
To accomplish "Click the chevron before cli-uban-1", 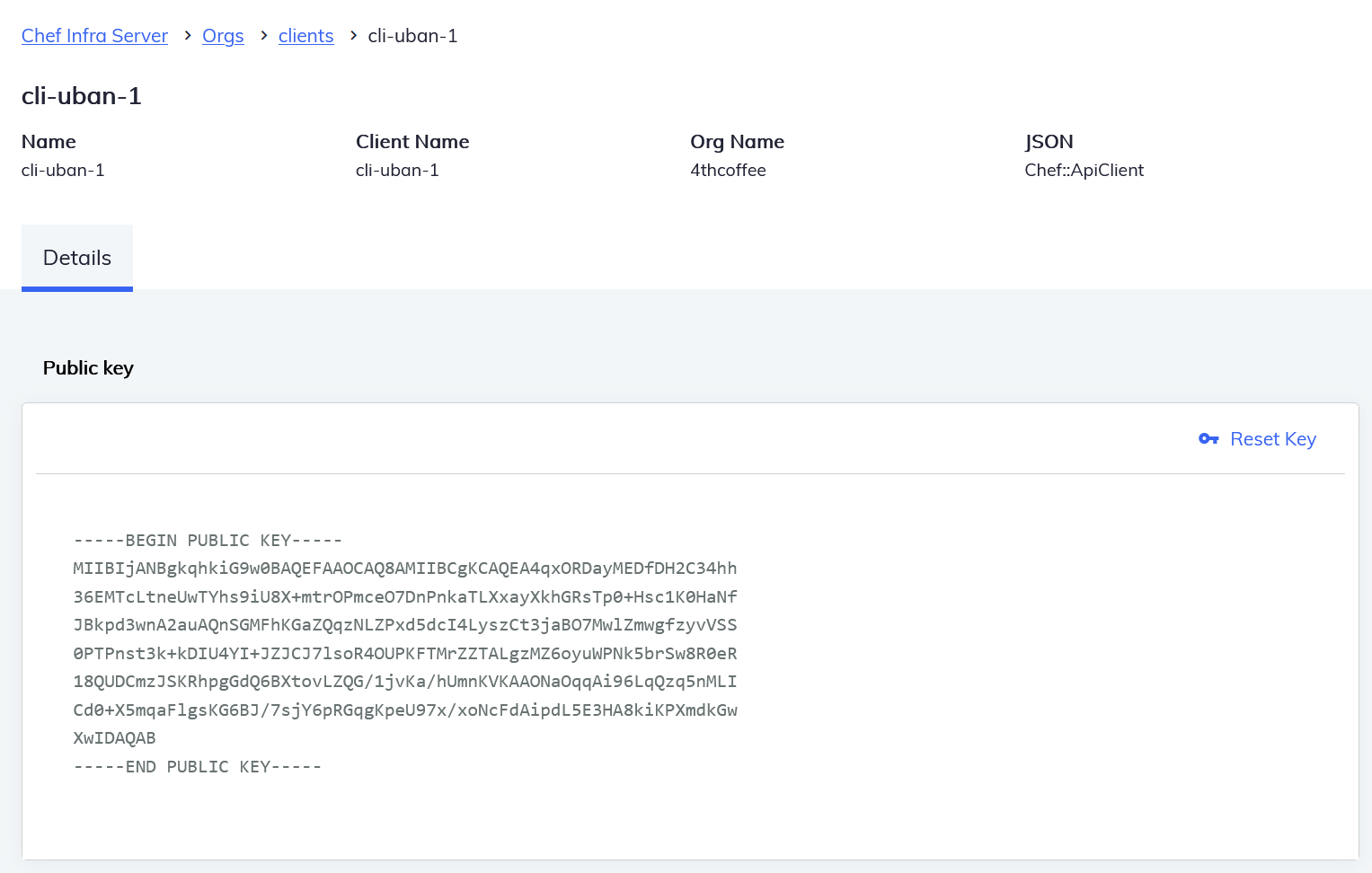I will (x=351, y=36).
